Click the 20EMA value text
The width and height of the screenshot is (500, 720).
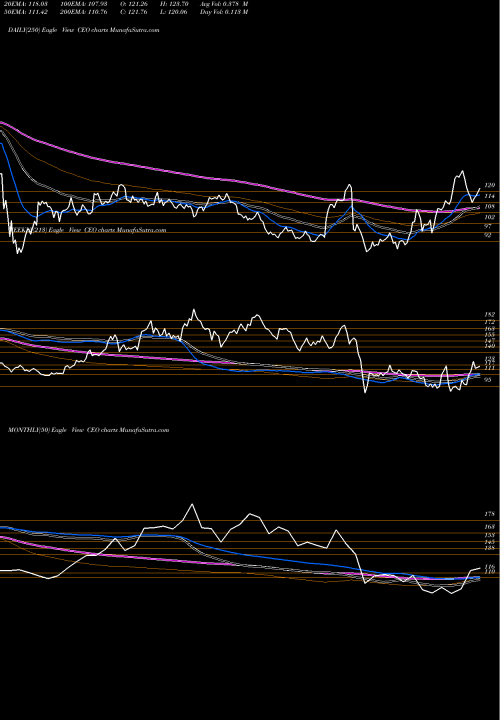point(24,4)
